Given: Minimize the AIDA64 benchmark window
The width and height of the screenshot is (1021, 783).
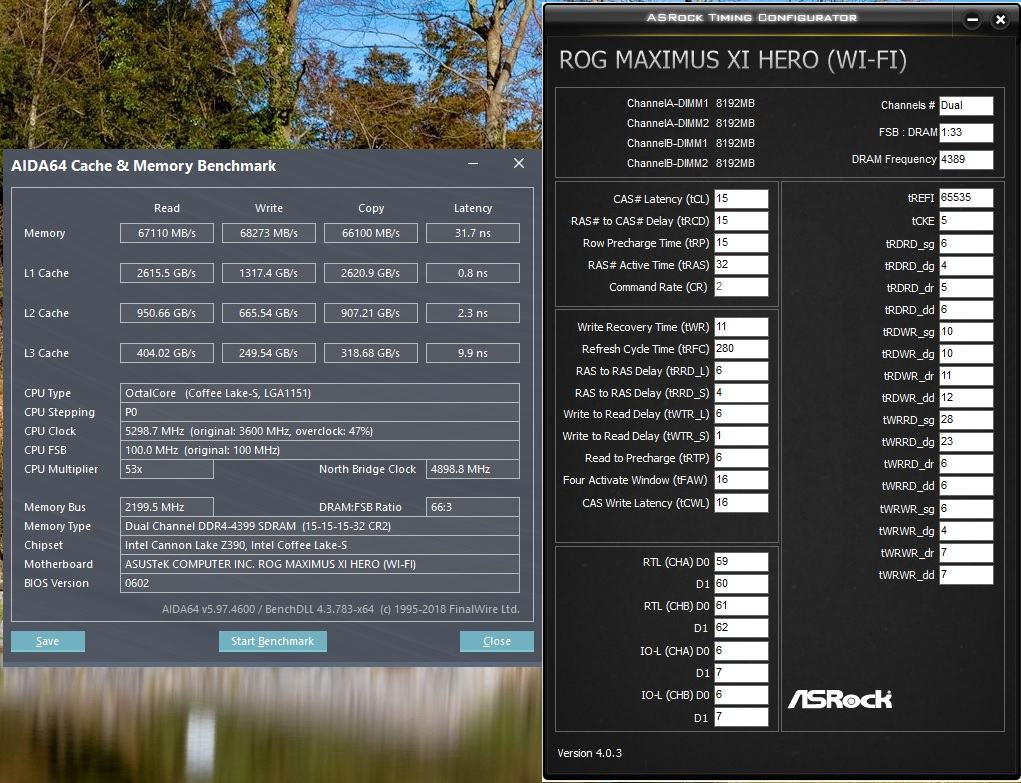Looking at the screenshot, I should (x=473, y=164).
